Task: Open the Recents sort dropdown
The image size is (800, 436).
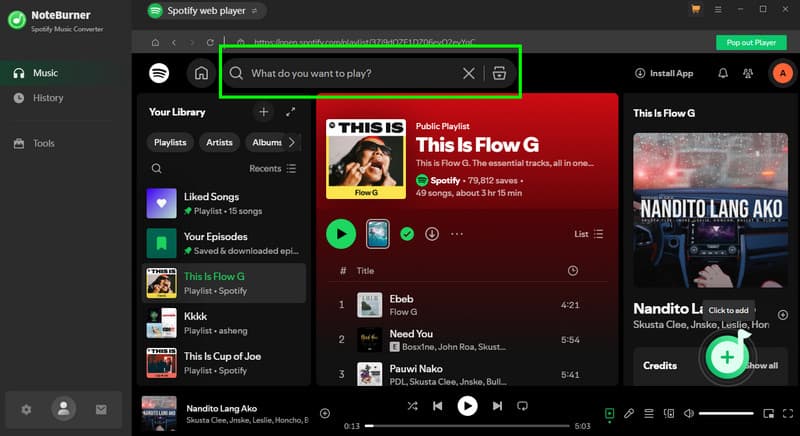Action: [272, 168]
